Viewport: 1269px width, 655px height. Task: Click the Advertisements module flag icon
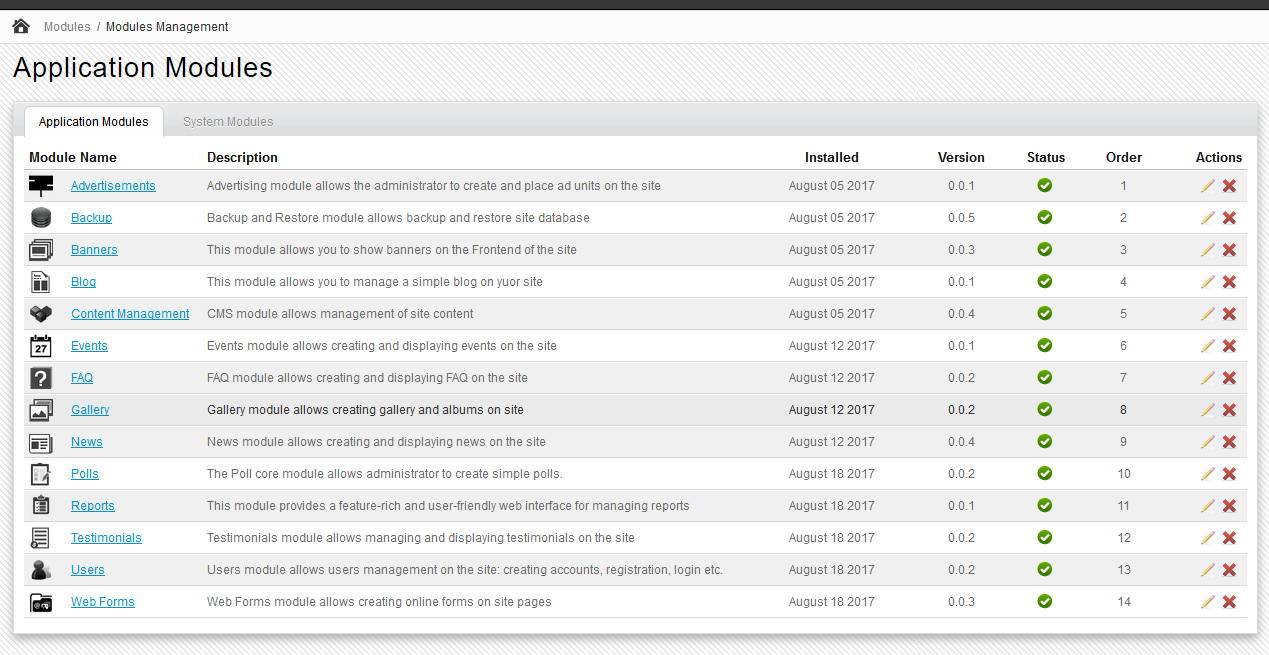[x=40, y=185]
